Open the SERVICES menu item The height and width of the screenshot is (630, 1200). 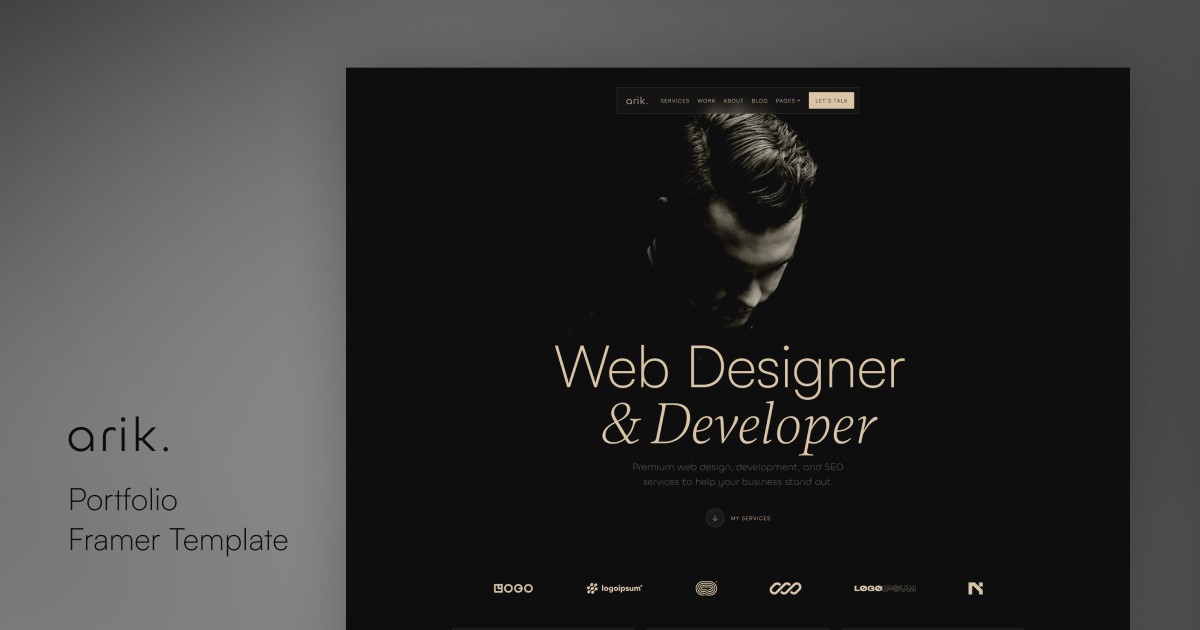(x=675, y=100)
